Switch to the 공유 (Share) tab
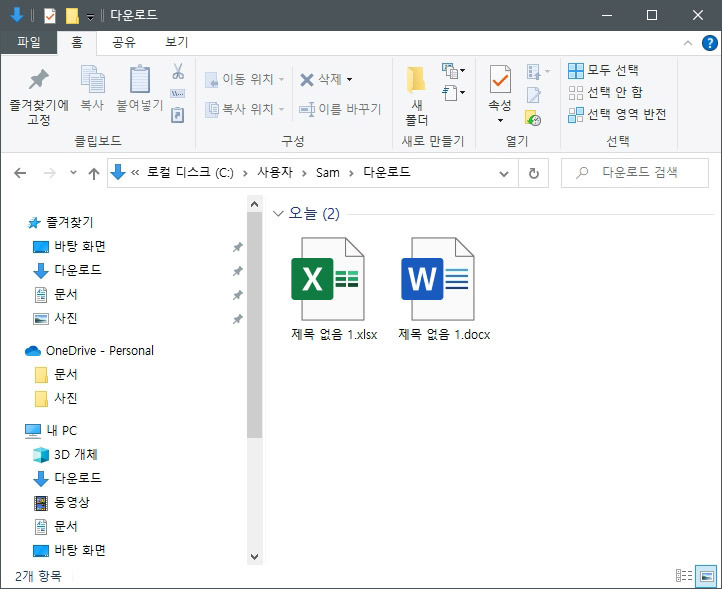This screenshot has width=722, height=589. click(x=124, y=42)
